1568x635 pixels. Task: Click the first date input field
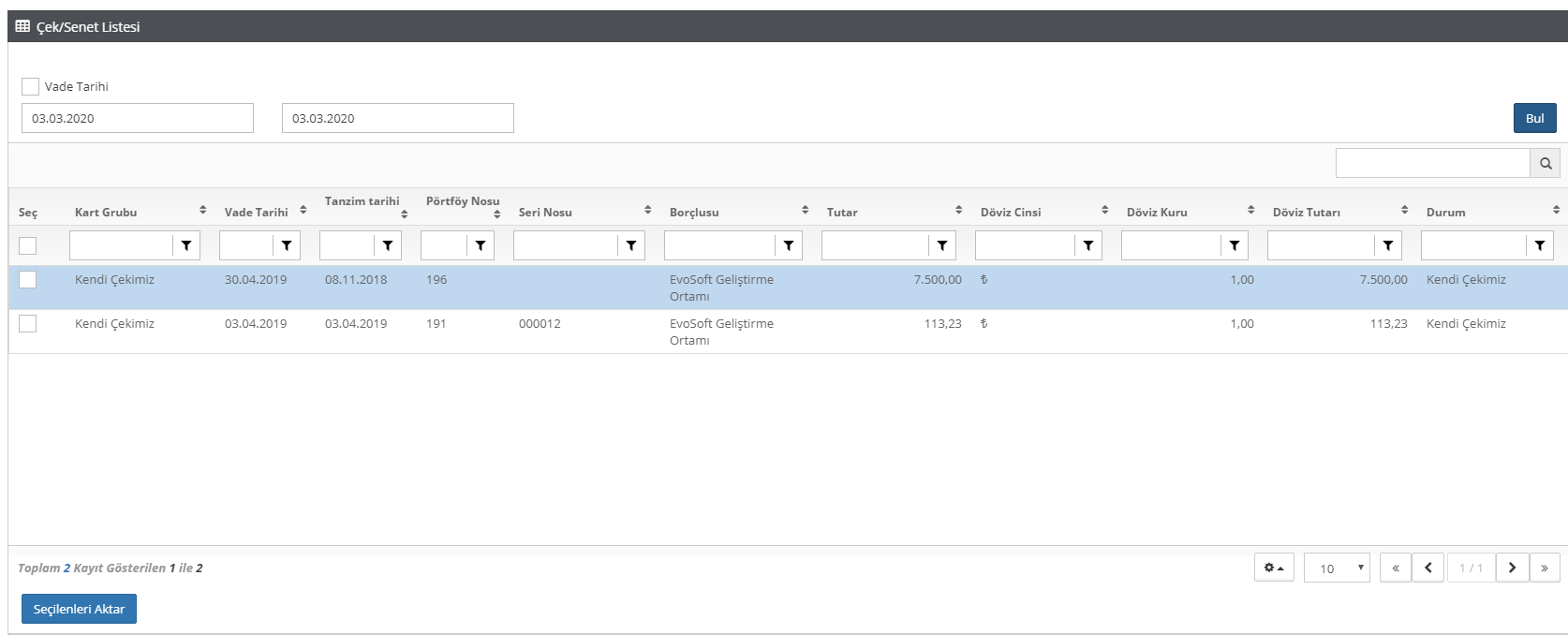tap(138, 118)
